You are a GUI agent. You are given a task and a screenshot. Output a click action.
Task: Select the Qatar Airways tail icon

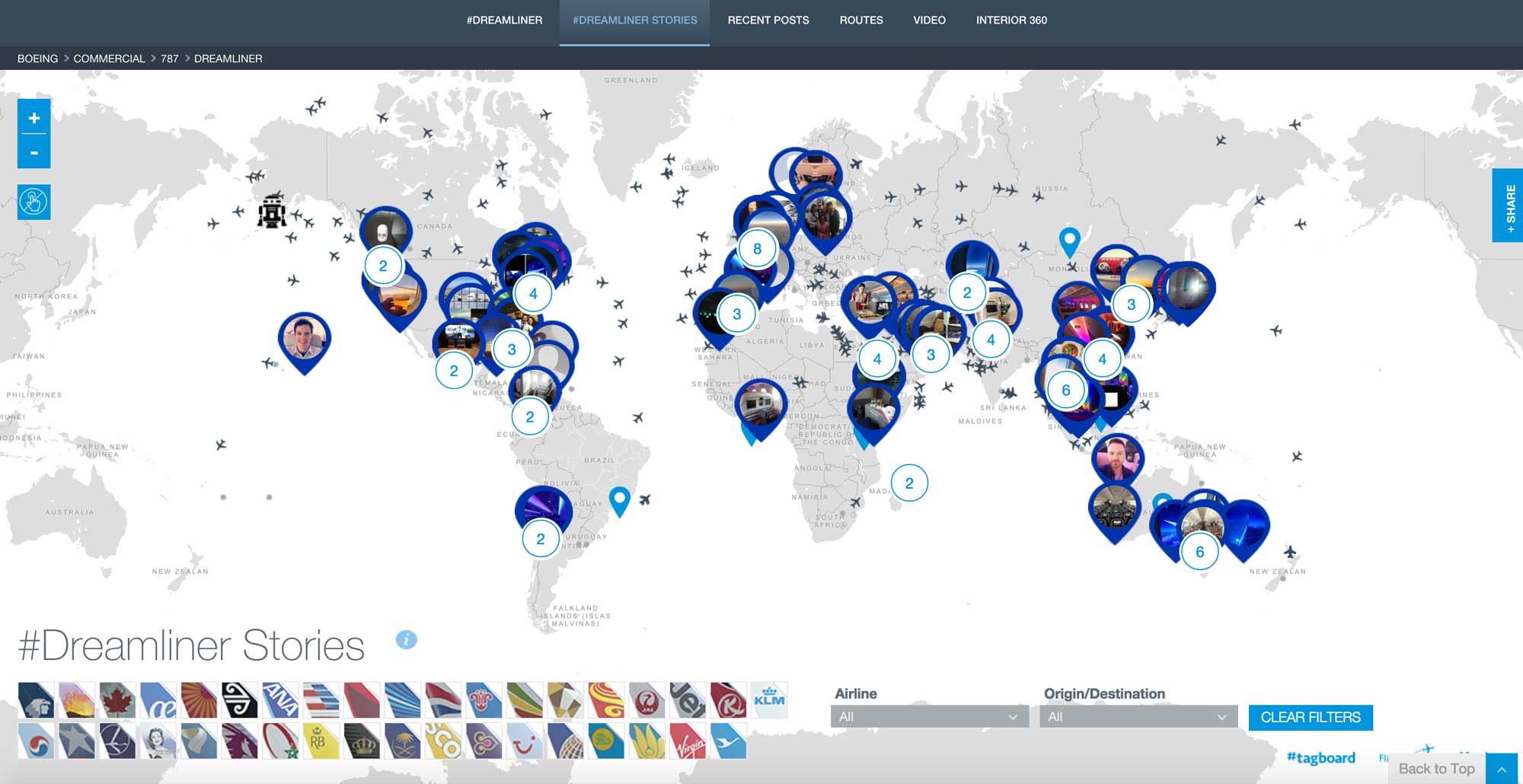pyautogui.click(x=240, y=741)
